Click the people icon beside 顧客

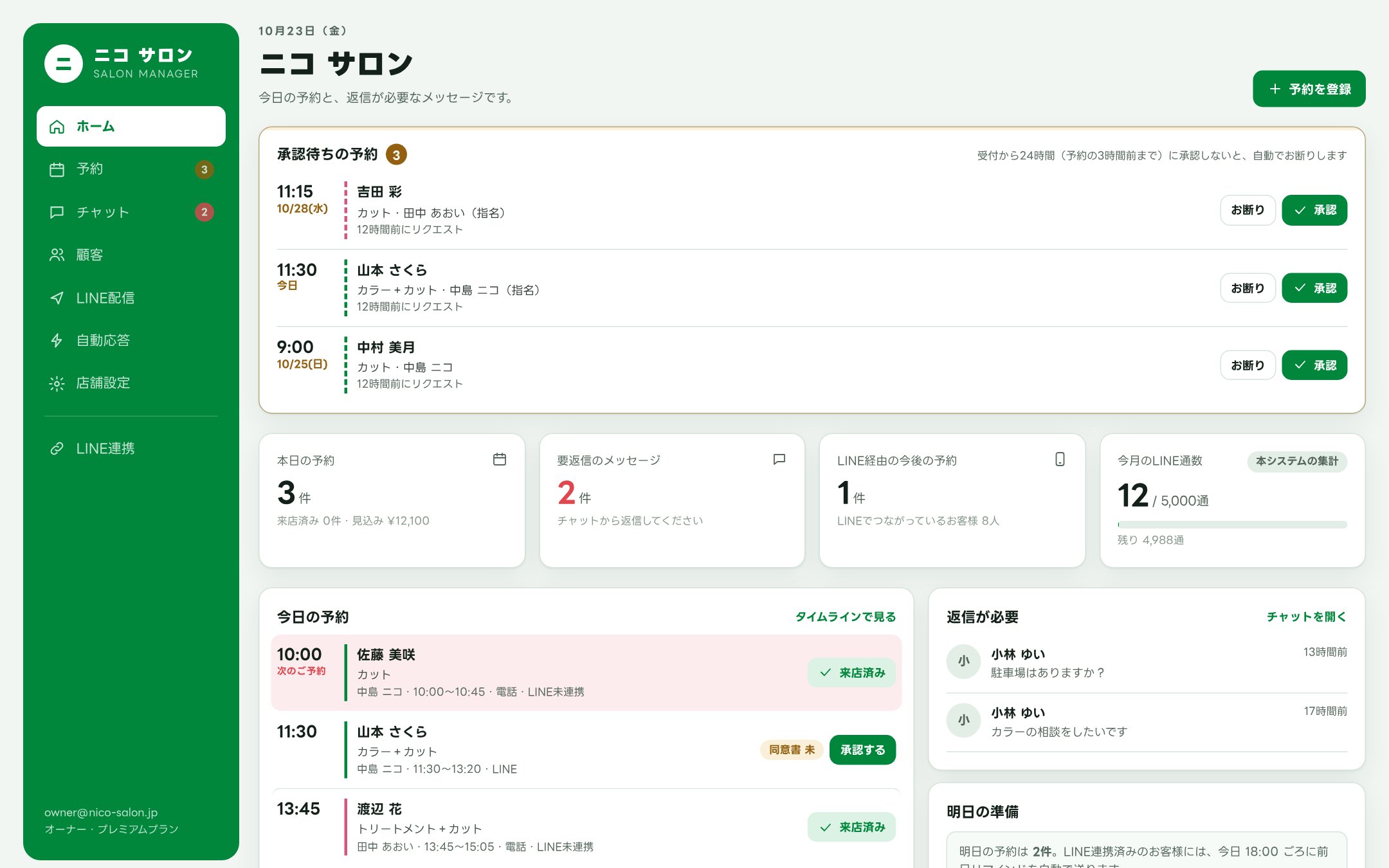tap(57, 255)
